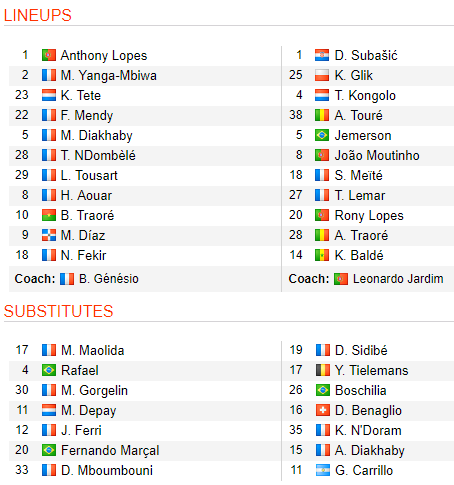The height and width of the screenshot is (485, 454).
Task: Click Dominican Republic flag beside M. Díaz
Action: coord(49,235)
